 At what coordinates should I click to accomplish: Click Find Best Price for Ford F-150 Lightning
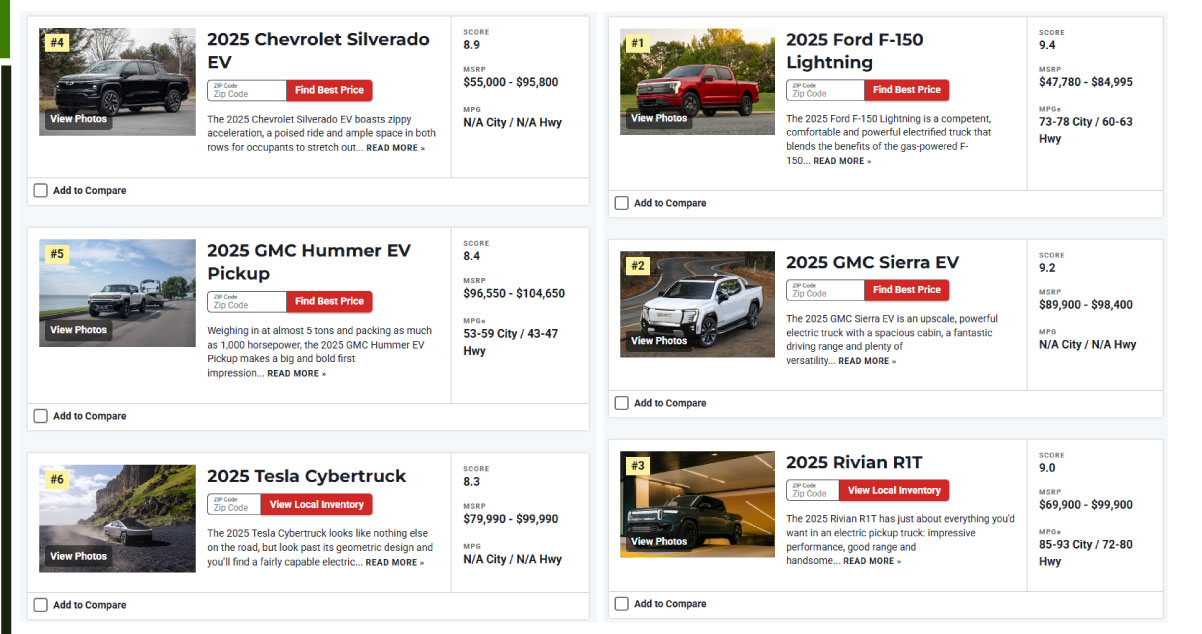pos(906,90)
